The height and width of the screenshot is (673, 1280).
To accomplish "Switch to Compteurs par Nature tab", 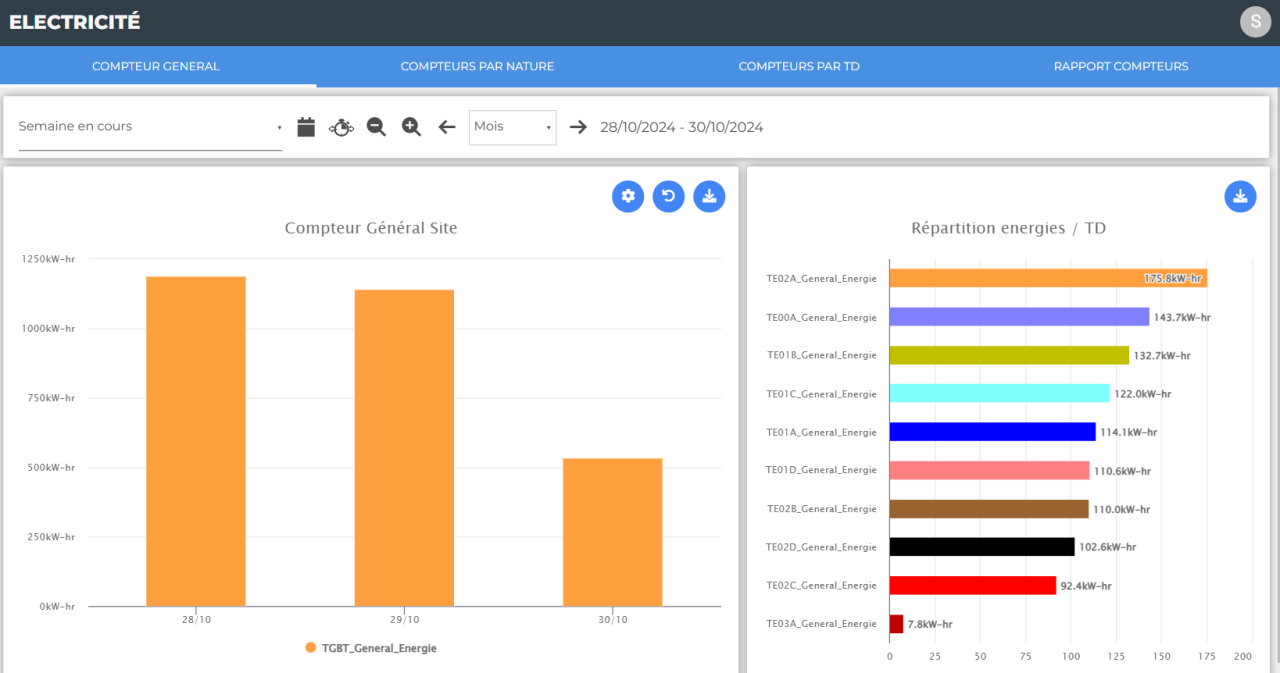I will [477, 66].
